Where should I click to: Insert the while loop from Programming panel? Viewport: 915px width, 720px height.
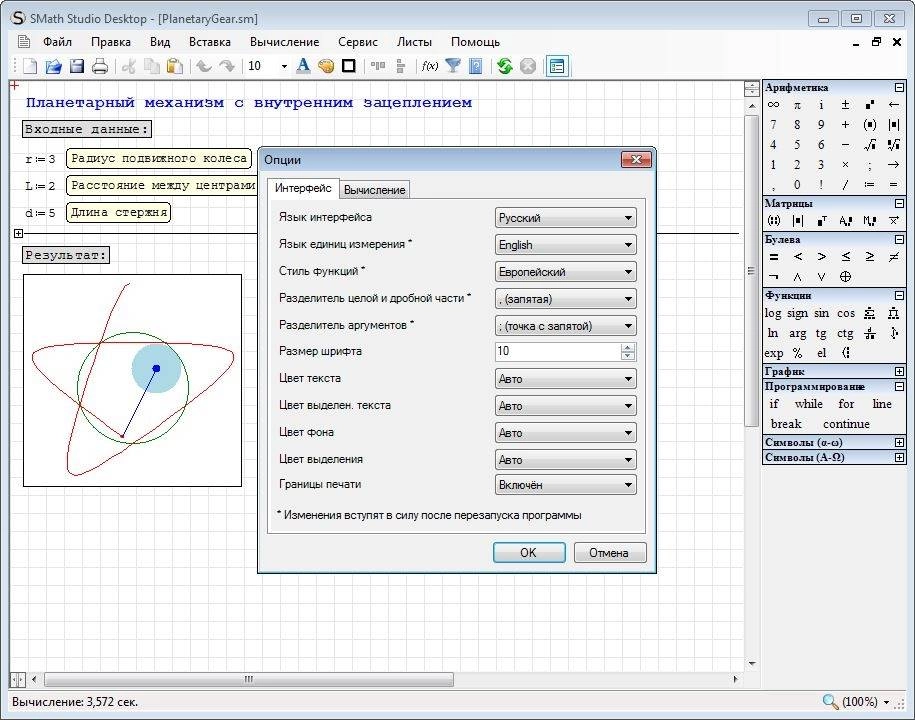[x=808, y=404]
